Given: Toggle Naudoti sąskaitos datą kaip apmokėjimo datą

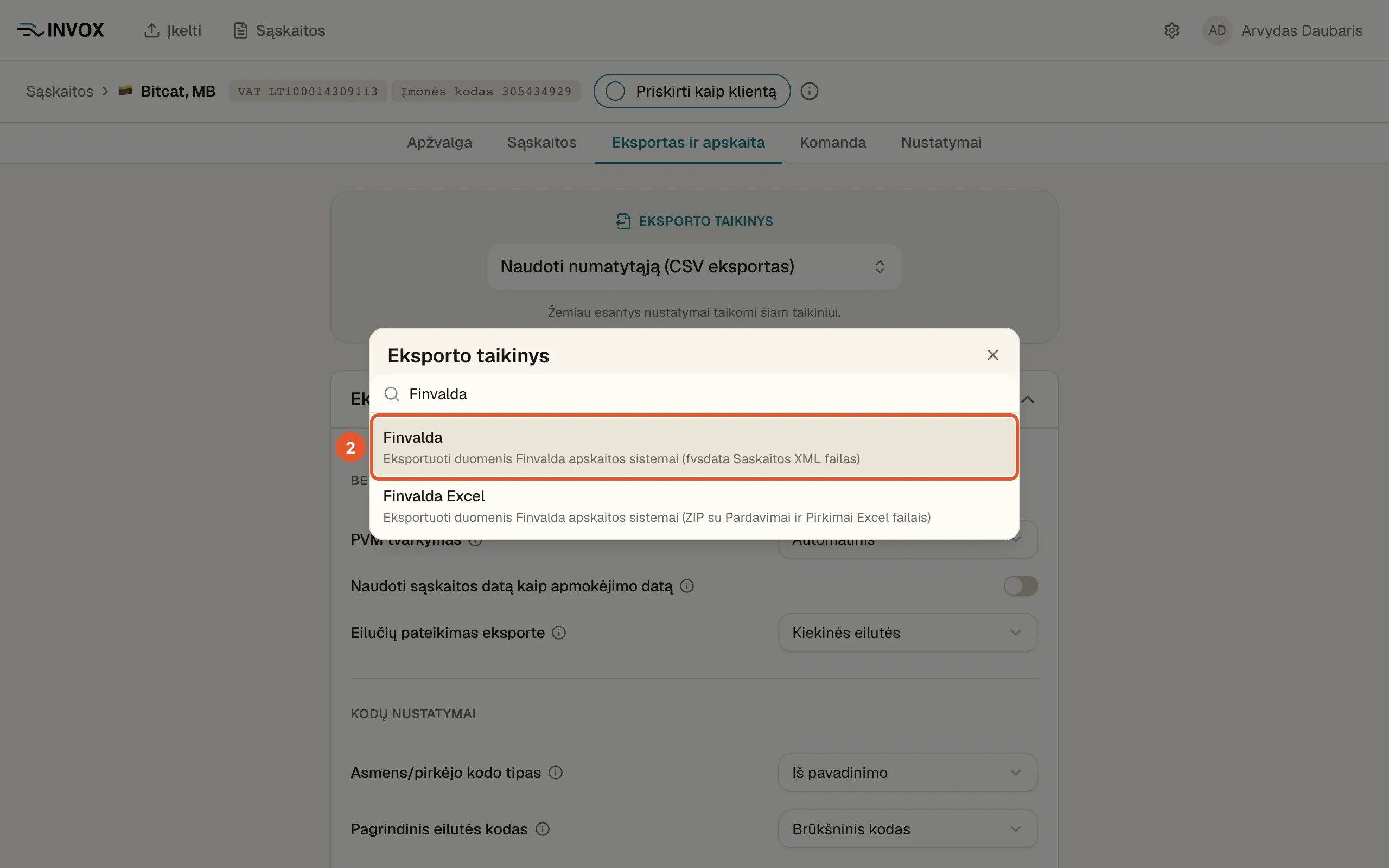Looking at the screenshot, I should pyautogui.click(x=1021, y=586).
